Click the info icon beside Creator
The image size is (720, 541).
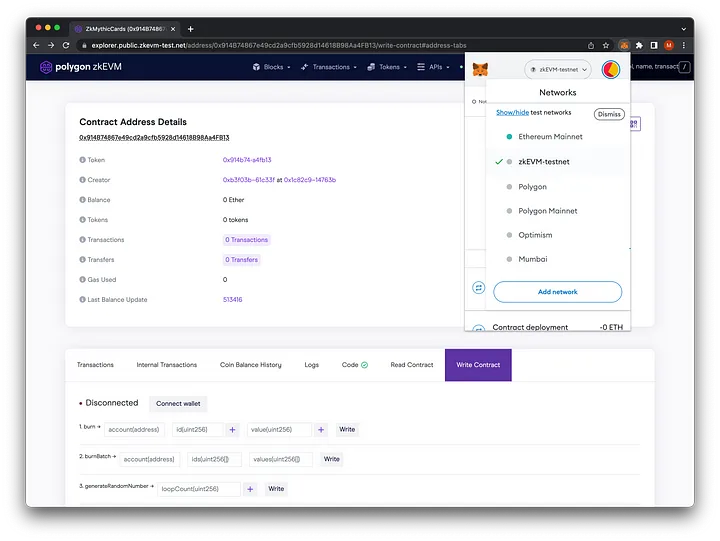(83, 180)
